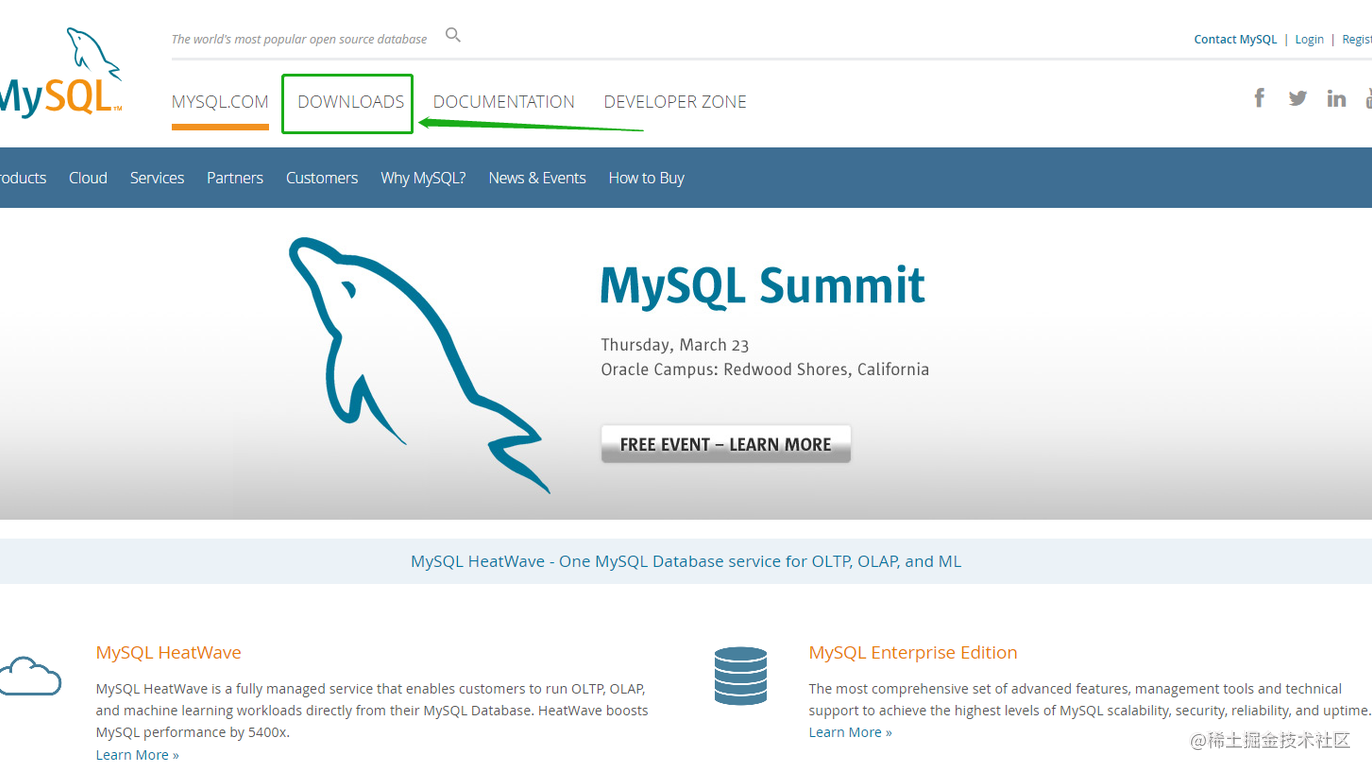The height and width of the screenshot is (772, 1372).
Task: Open the search icon
Action: coord(452,33)
